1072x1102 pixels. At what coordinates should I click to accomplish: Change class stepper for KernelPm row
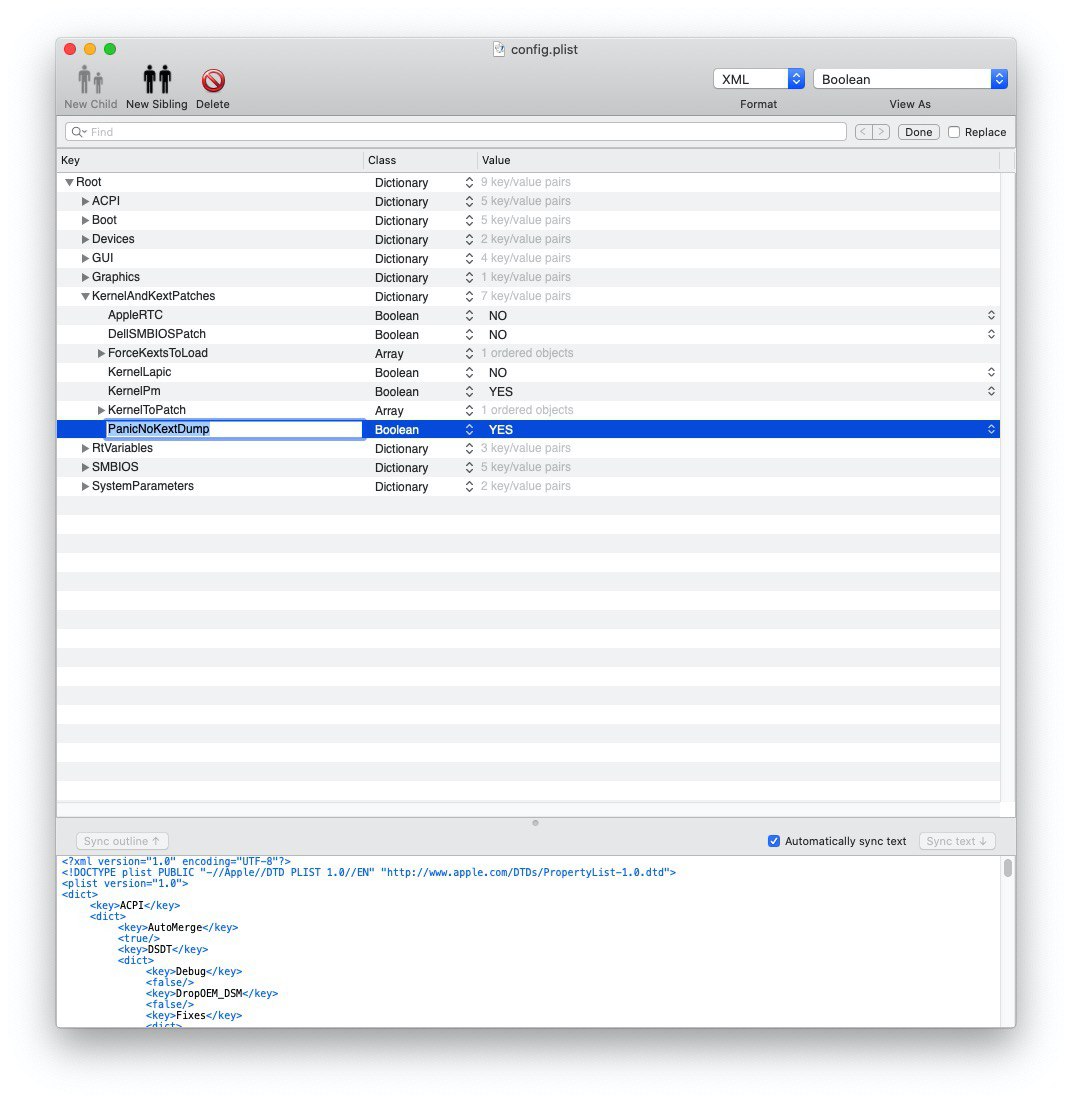[469, 391]
